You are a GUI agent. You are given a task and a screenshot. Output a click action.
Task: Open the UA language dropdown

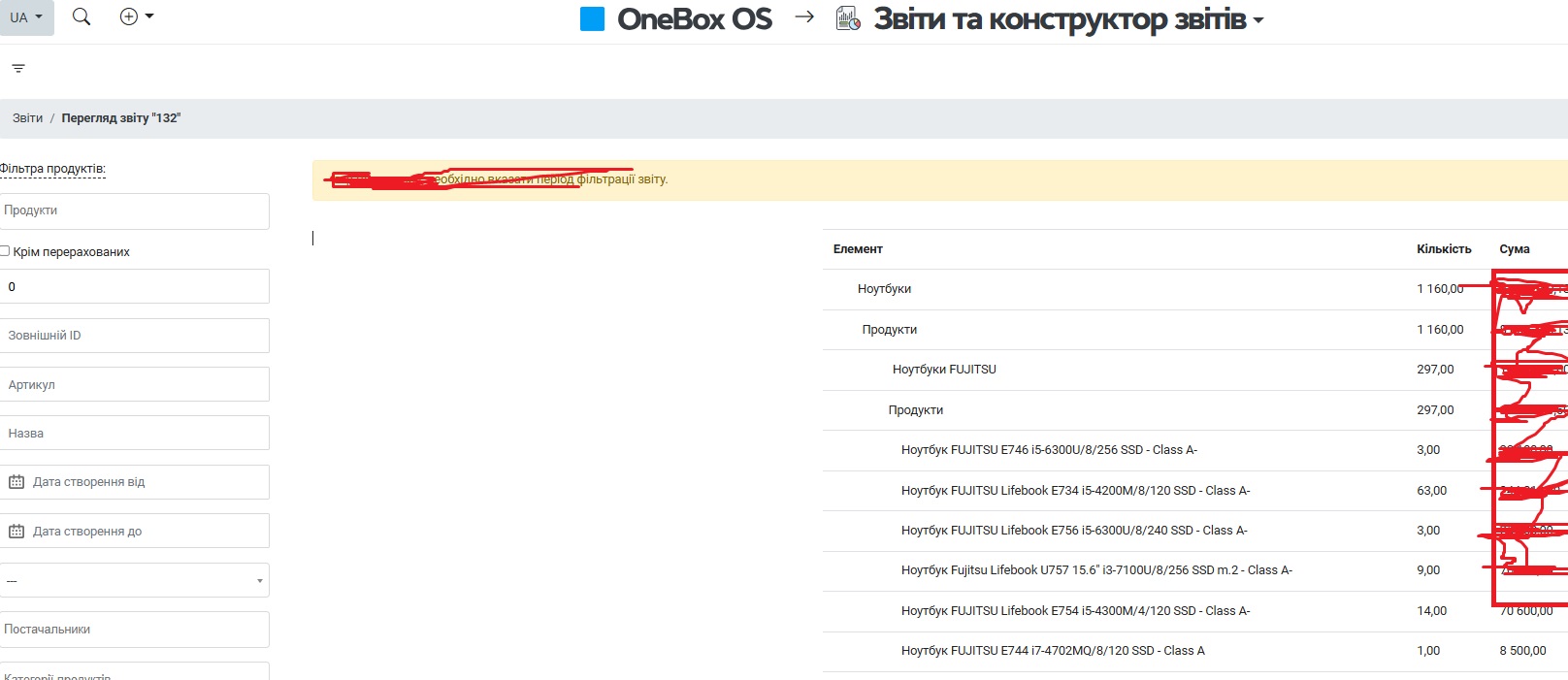pyautogui.click(x=26, y=17)
